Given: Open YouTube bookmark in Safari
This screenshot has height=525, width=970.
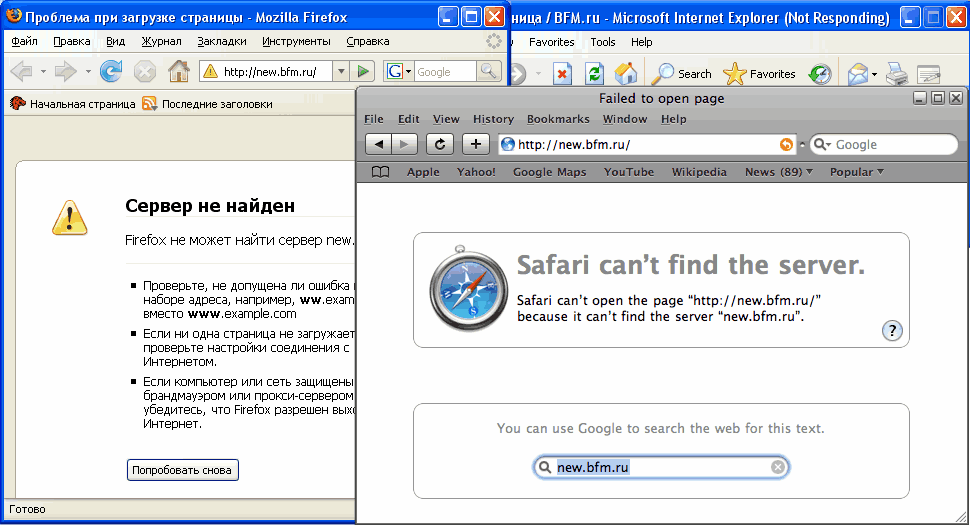Looking at the screenshot, I should click(629, 172).
